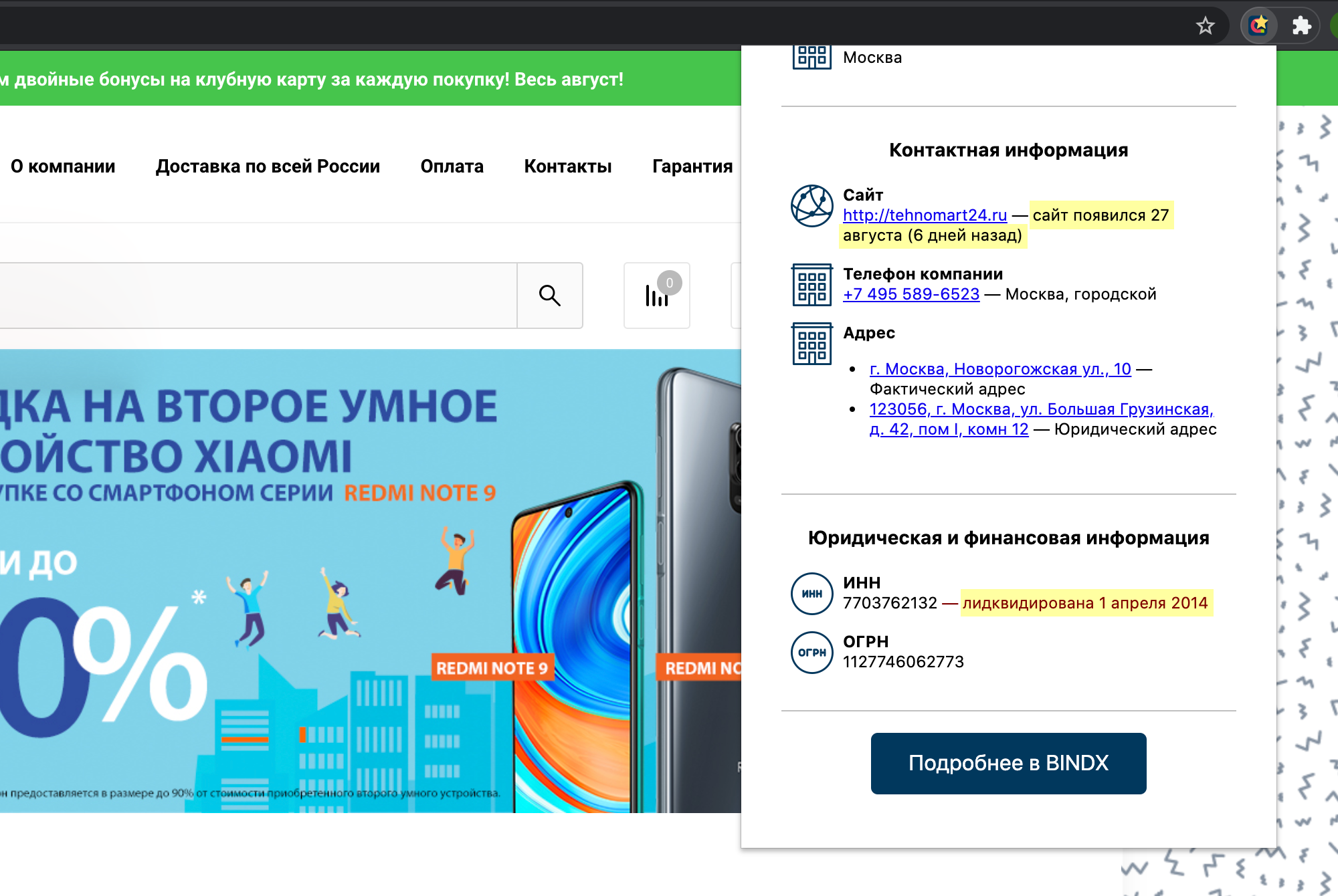Click the building icon beside Телефон компании
This screenshot has height=896, width=1338.
812,285
